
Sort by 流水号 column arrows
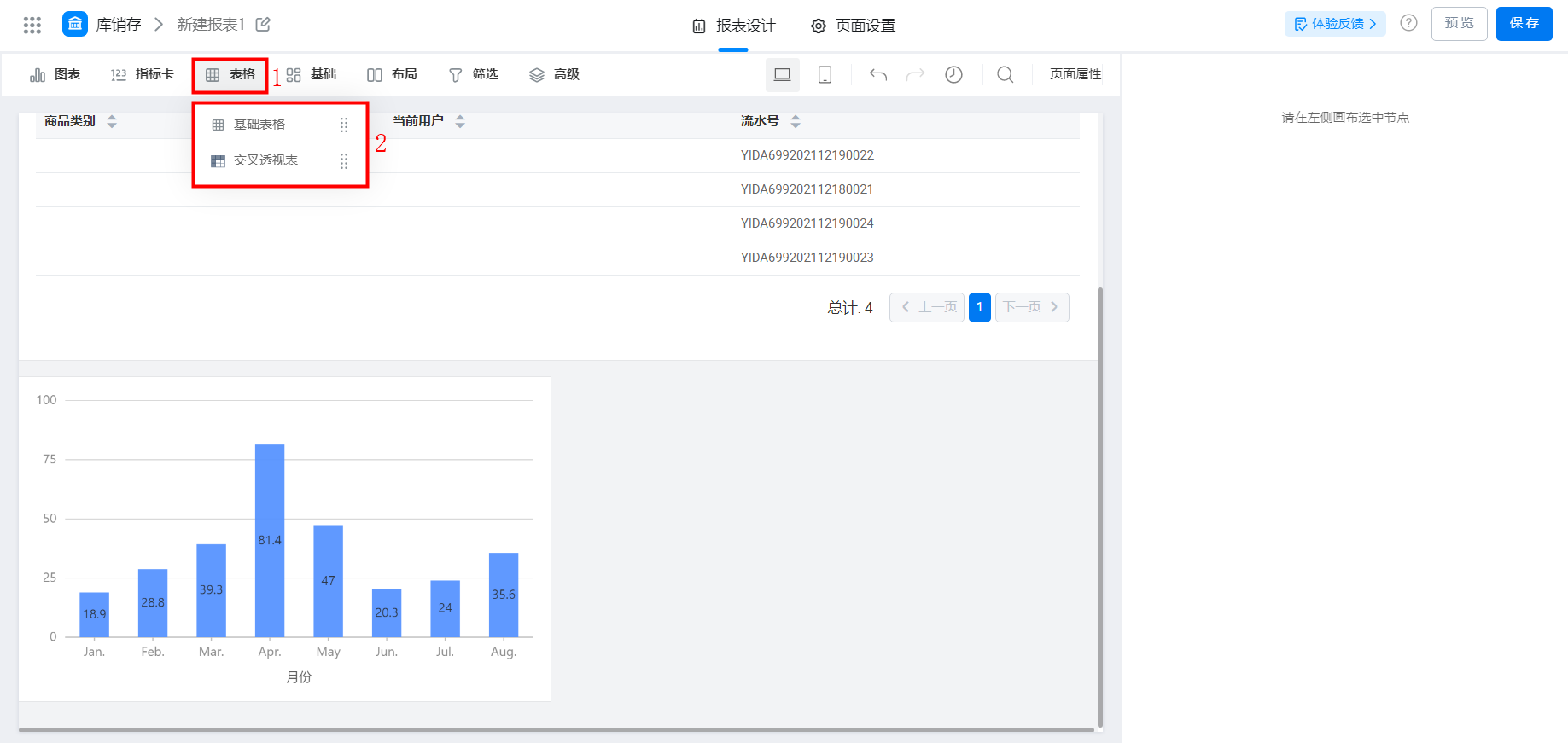click(796, 121)
